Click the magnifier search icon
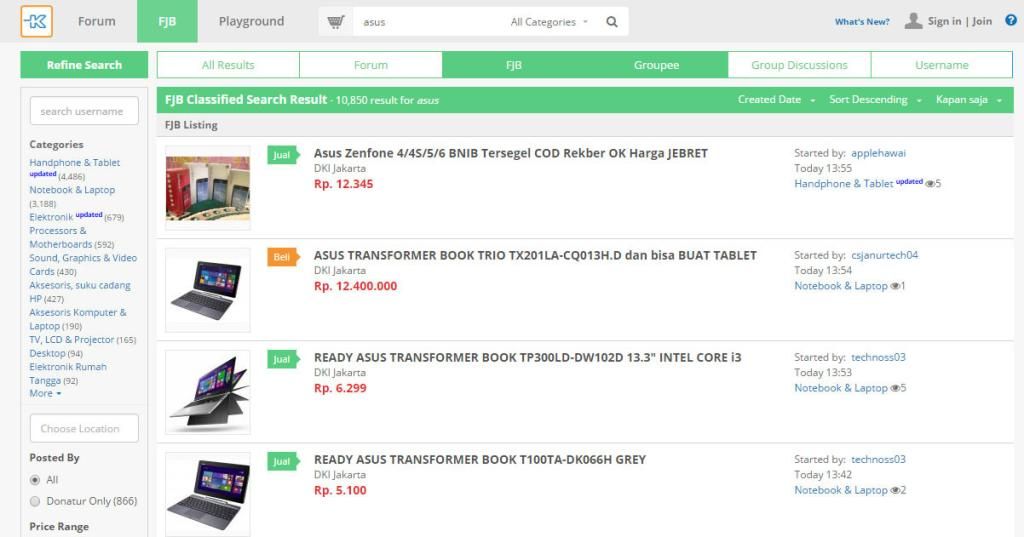This screenshot has width=1024, height=537. [x=612, y=22]
